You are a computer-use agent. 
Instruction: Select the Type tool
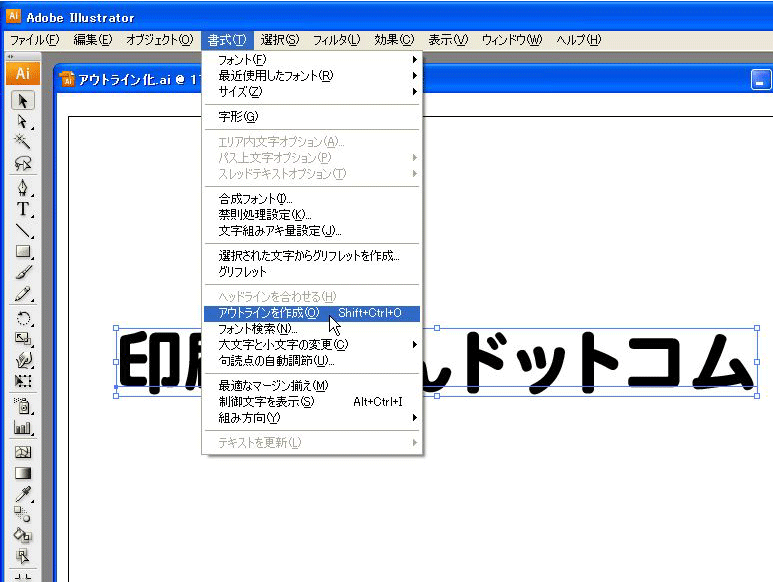pyautogui.click(x=22, y=209)
